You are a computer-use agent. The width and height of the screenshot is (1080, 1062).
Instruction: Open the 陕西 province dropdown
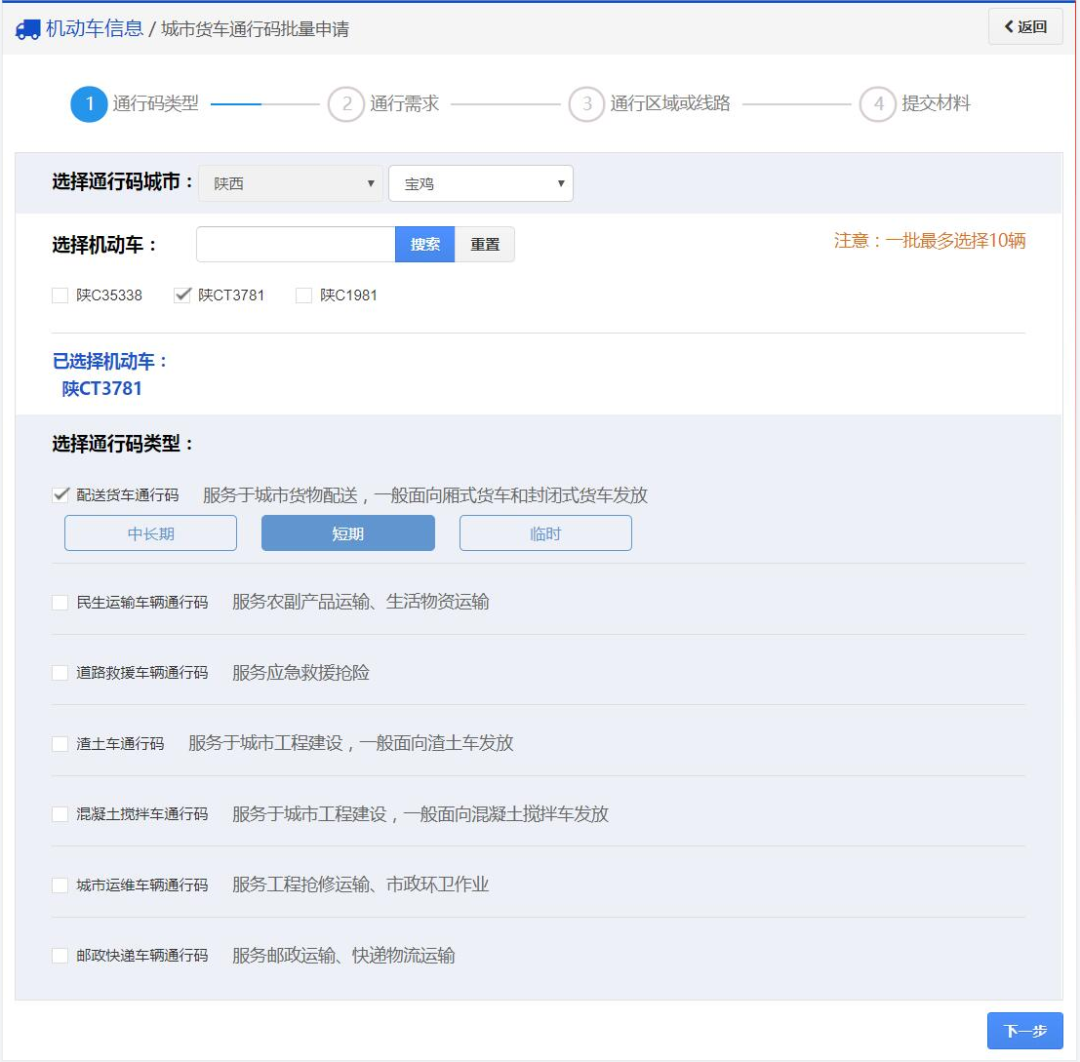tap(290, 184)
